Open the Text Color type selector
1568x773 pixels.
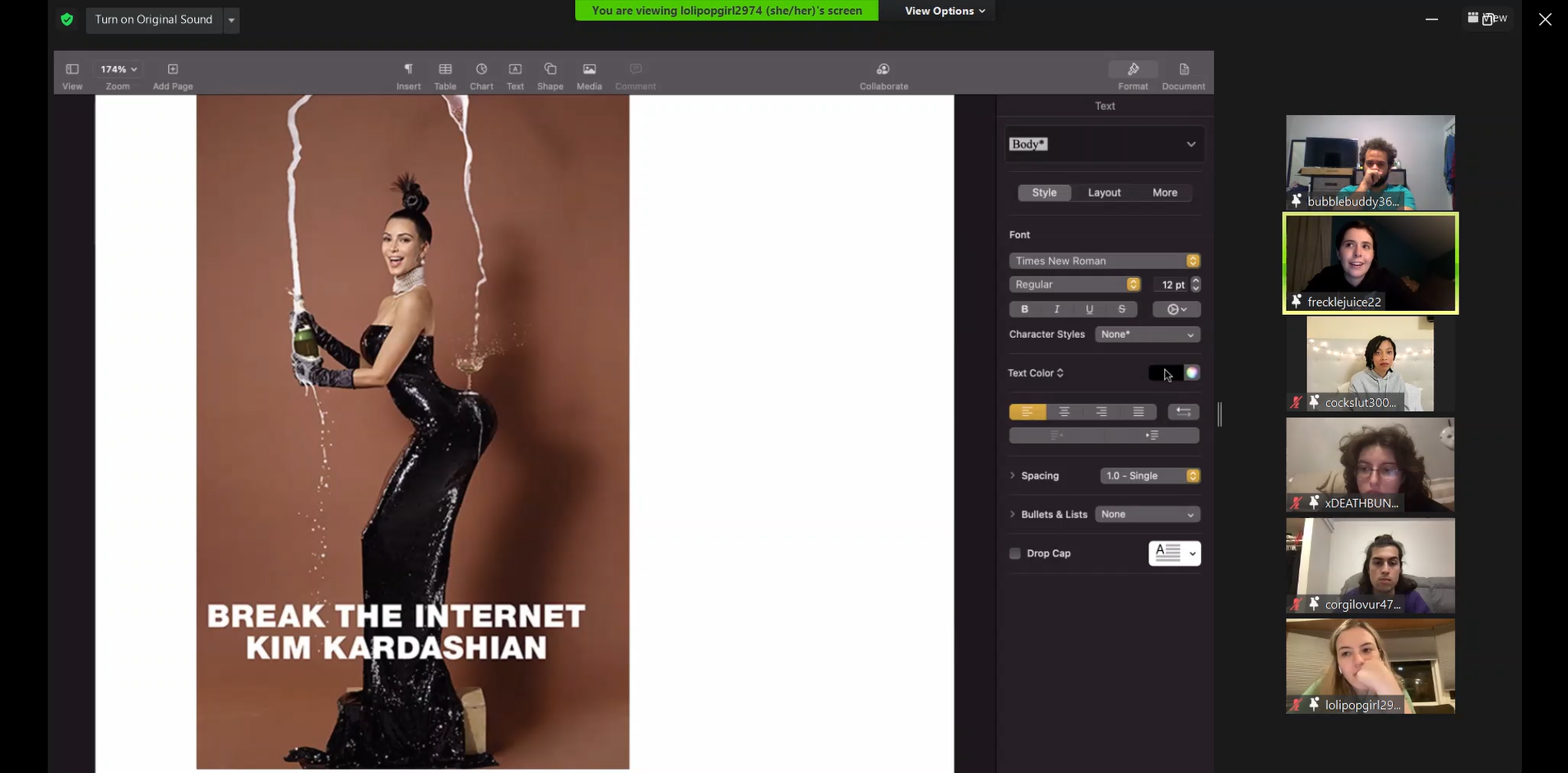[1036, 373]
